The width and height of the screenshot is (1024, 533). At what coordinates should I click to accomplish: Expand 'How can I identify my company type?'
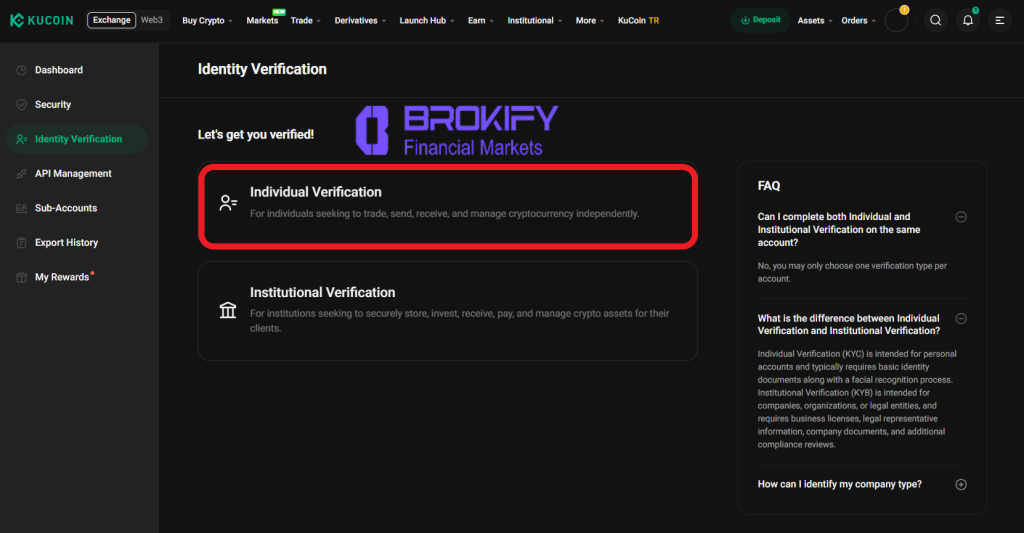pyautogui.click(x=961, y=484)
